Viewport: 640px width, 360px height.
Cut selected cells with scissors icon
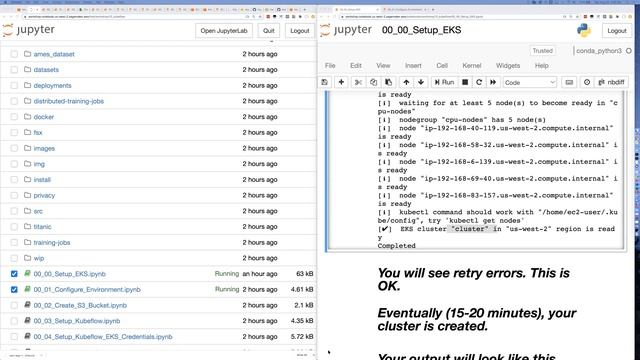coord(358,82)
